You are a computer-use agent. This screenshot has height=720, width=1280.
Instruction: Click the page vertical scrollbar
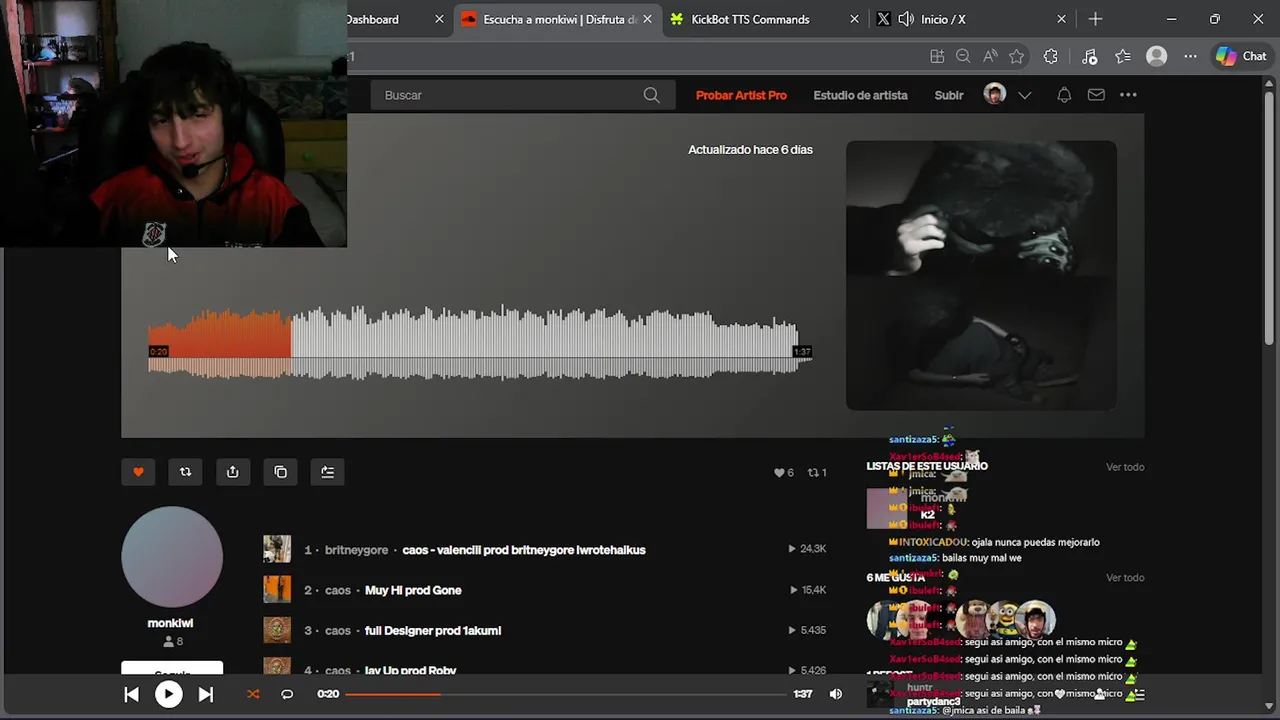point(1271,220)
